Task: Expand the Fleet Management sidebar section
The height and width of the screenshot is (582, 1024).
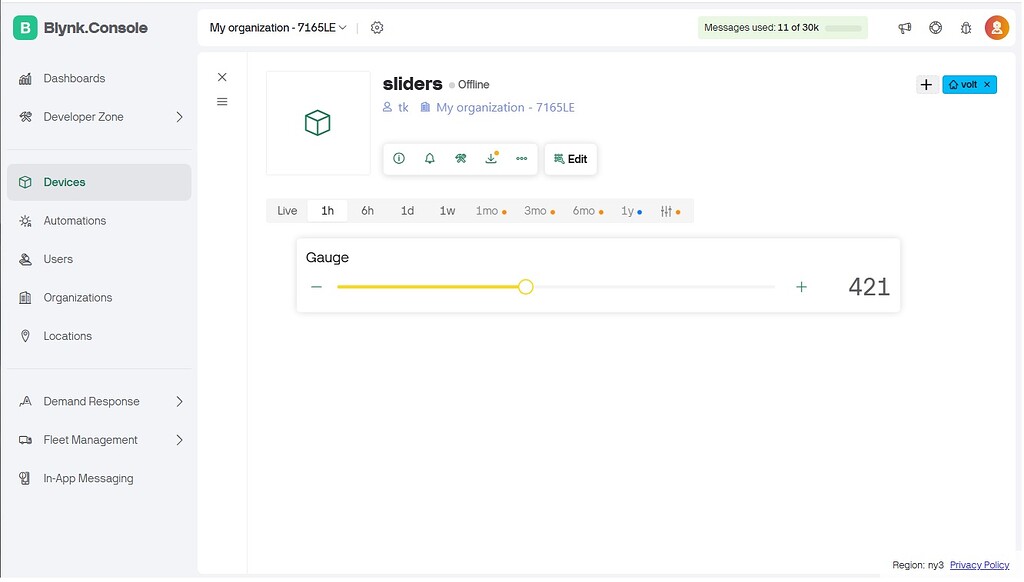Action: (100, 439)
